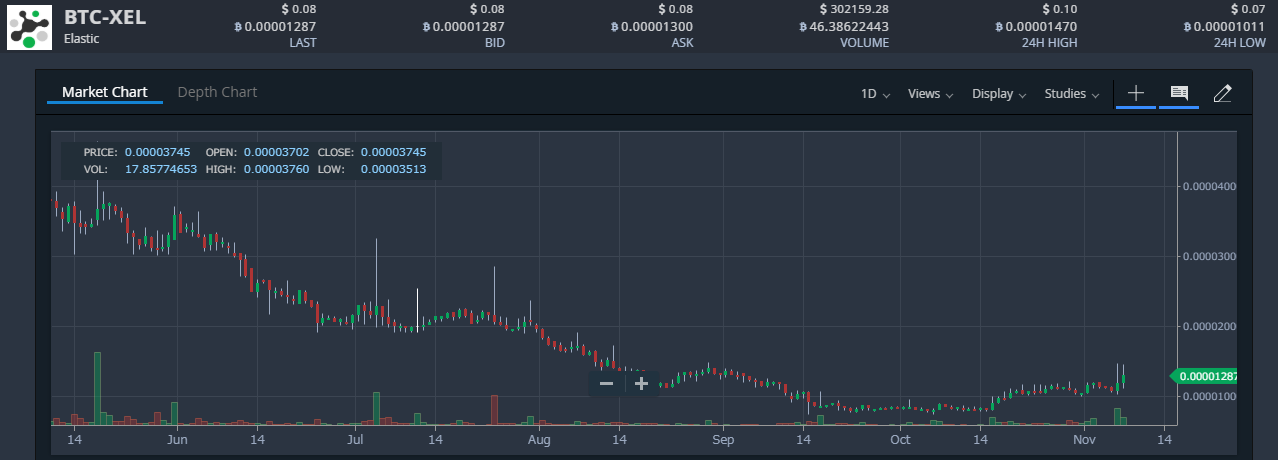Click the tall green volume bar in mid-May

tap(98, 388)
